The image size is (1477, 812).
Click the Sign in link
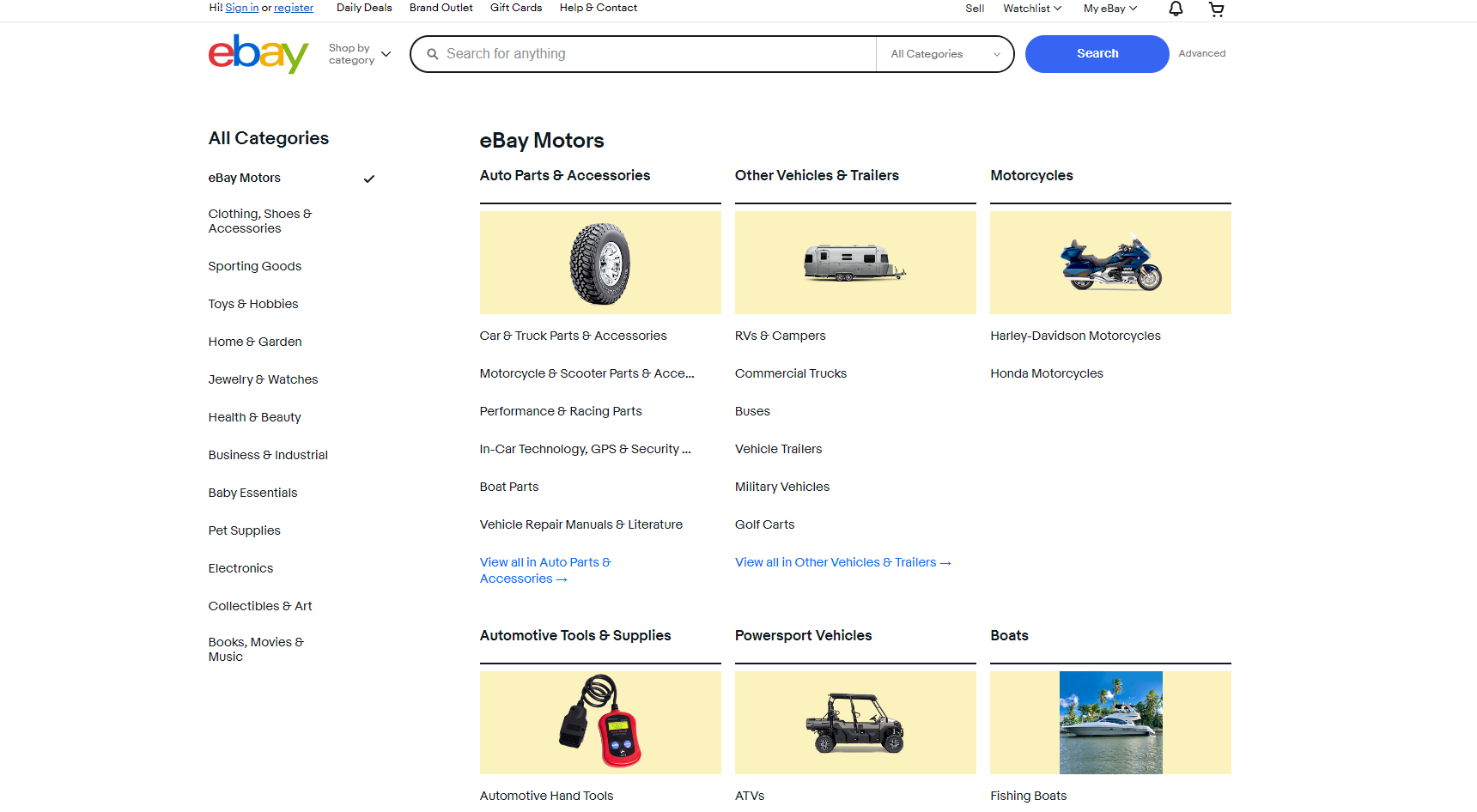coord(241,7)
